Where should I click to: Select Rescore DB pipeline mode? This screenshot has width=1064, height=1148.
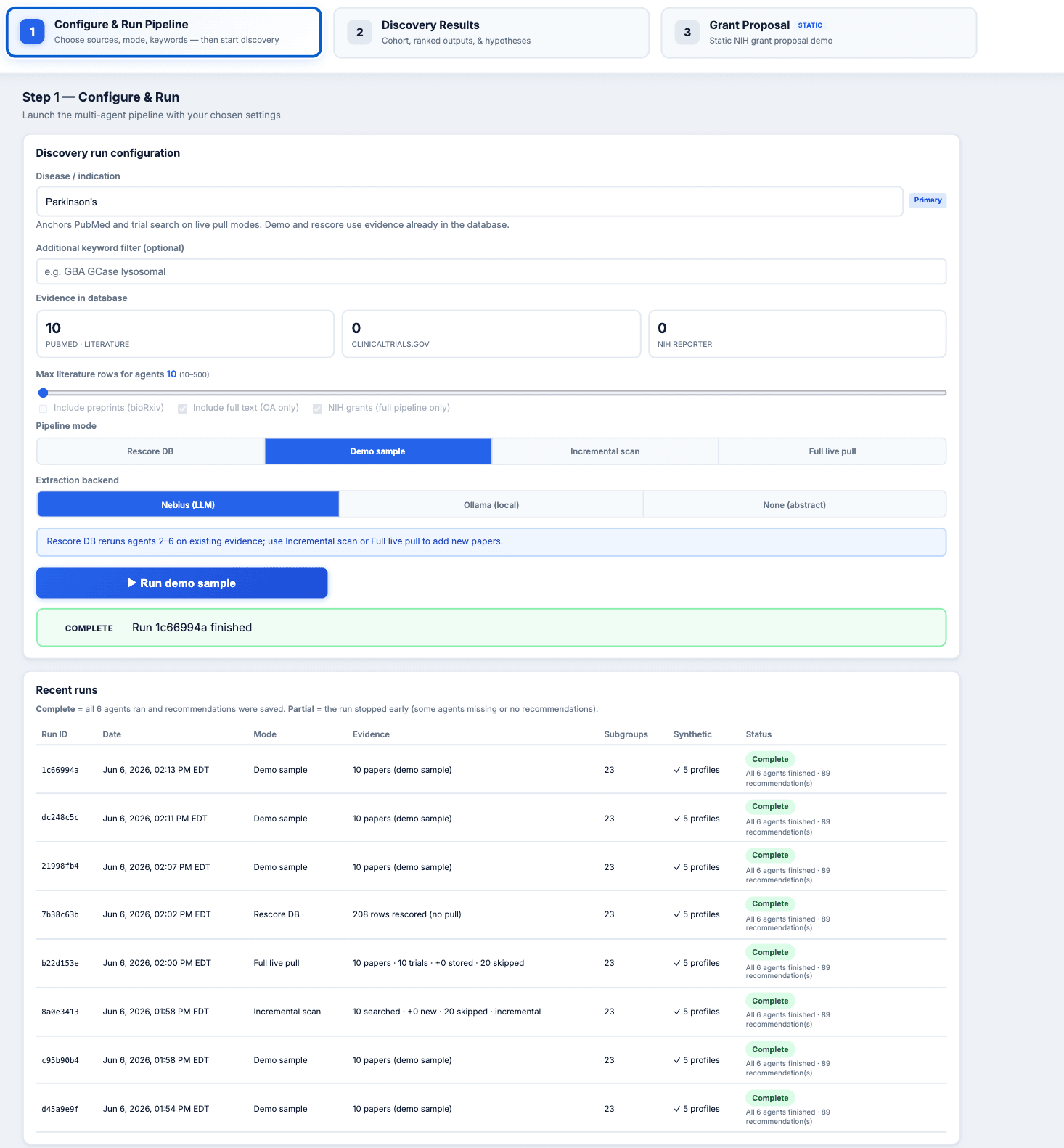150,451
